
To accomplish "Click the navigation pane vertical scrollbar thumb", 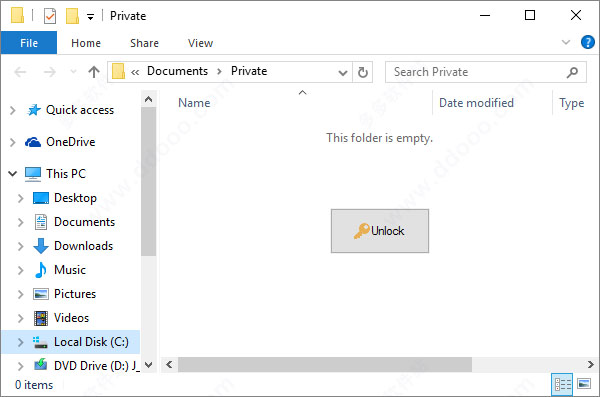I will click(148, 181).
